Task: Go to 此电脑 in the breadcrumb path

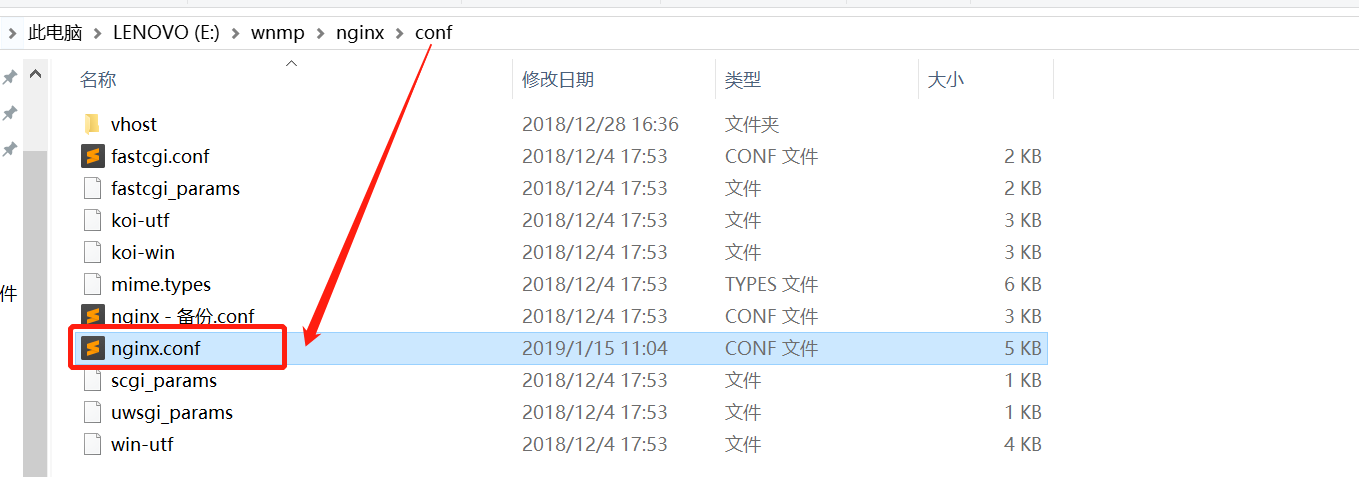Action: click(x=55, y=33)
